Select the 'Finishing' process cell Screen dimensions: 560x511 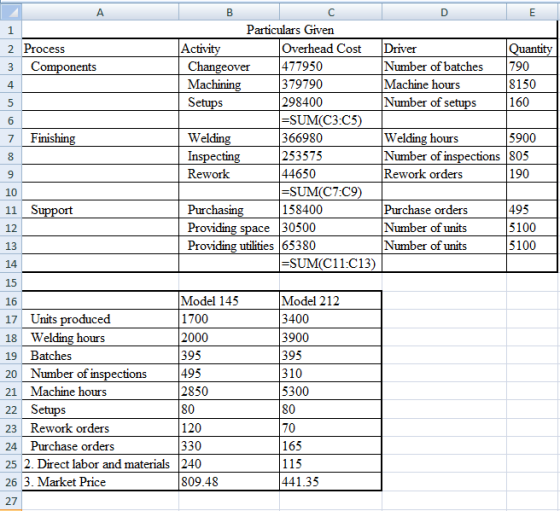(100, 138)
